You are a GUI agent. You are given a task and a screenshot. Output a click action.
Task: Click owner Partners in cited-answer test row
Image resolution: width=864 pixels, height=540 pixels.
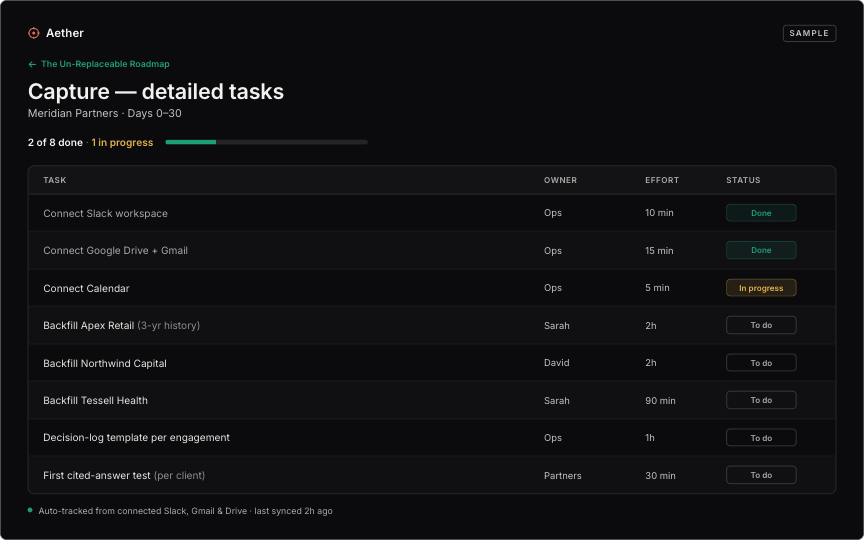coord(563,476)
